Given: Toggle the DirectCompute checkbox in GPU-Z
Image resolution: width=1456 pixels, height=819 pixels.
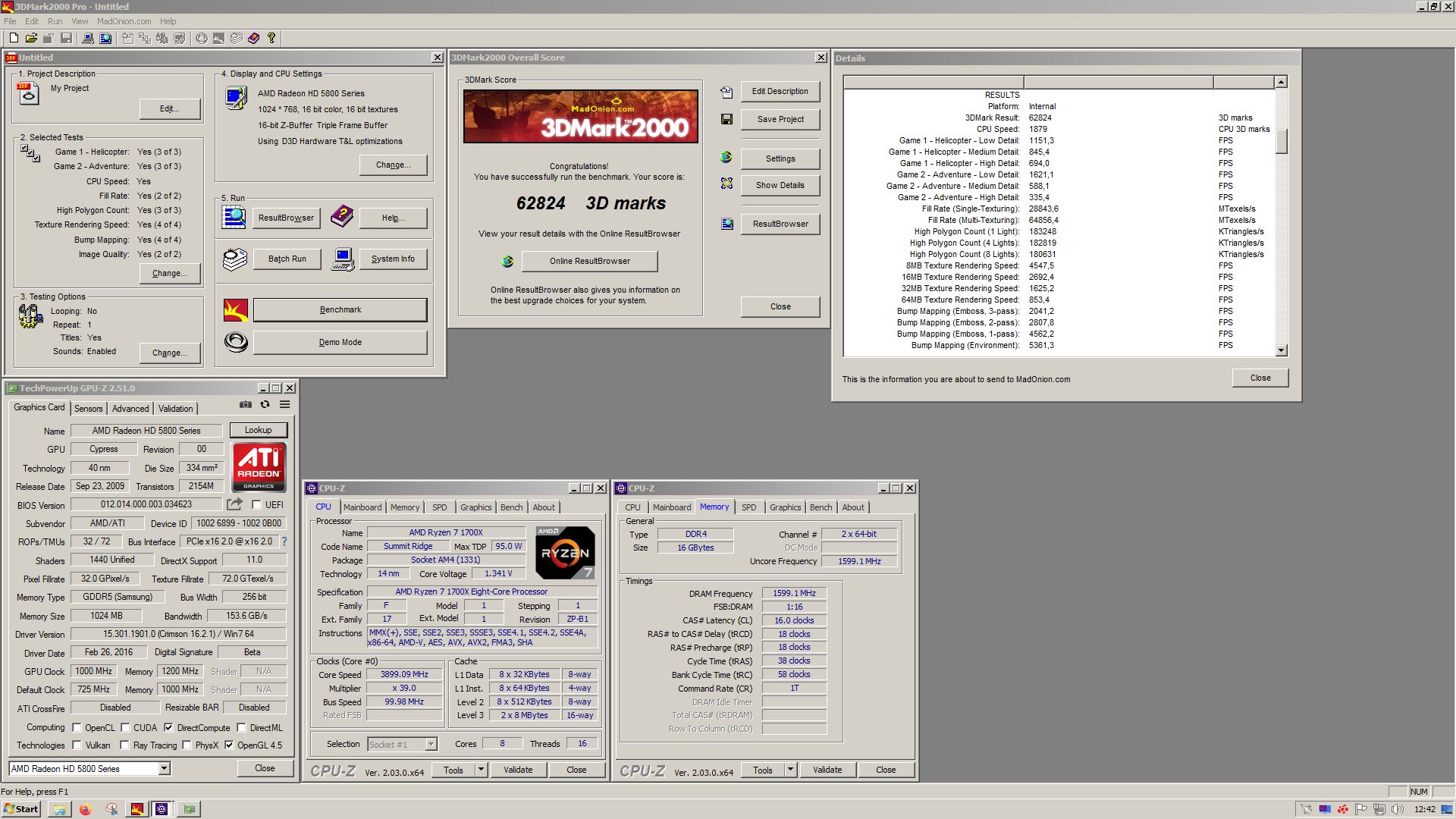Looking at the screenshot, I should click(x=168, y=727).
